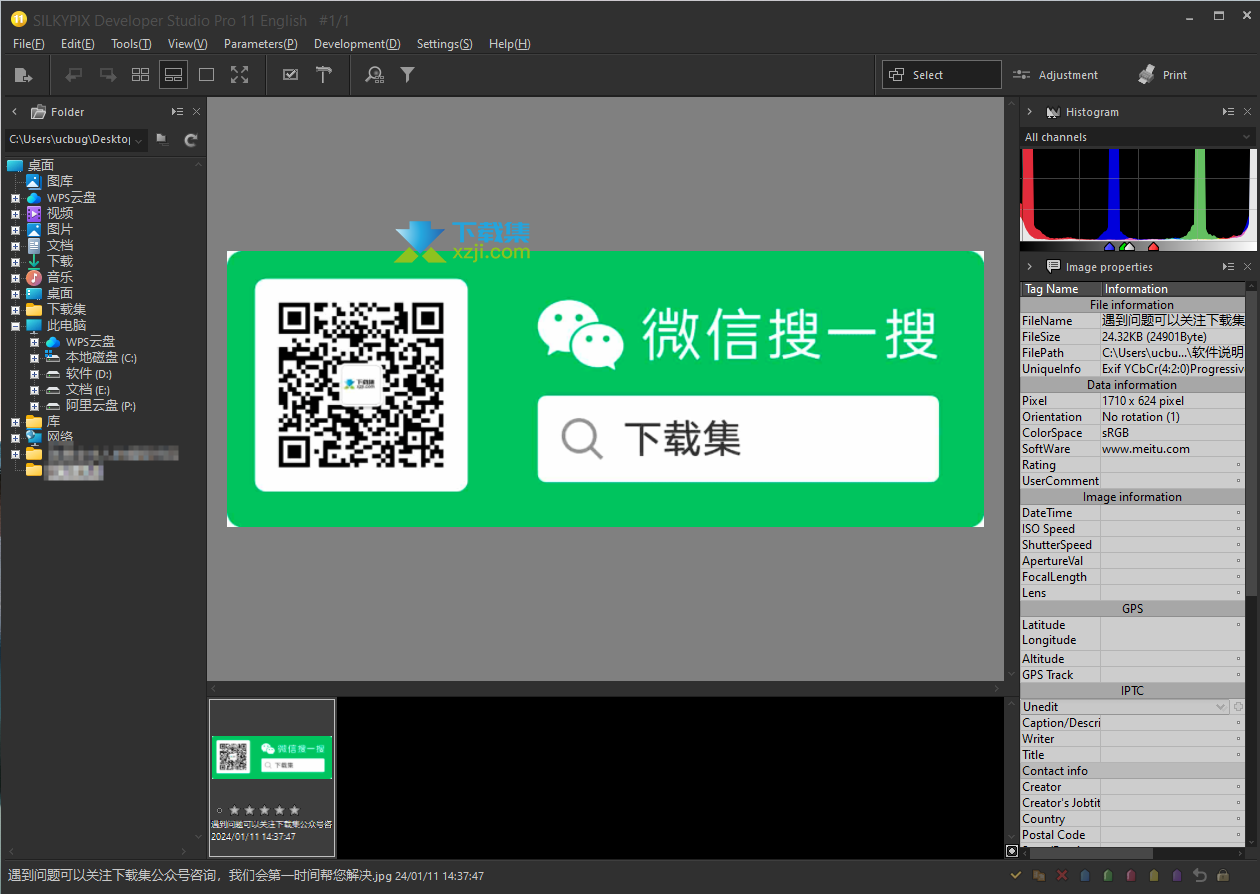Image resolution: width=1260 pixels, height=894 pixels.
Task: Collapse the Folder panel with arrow
Action: coord(14,112)
